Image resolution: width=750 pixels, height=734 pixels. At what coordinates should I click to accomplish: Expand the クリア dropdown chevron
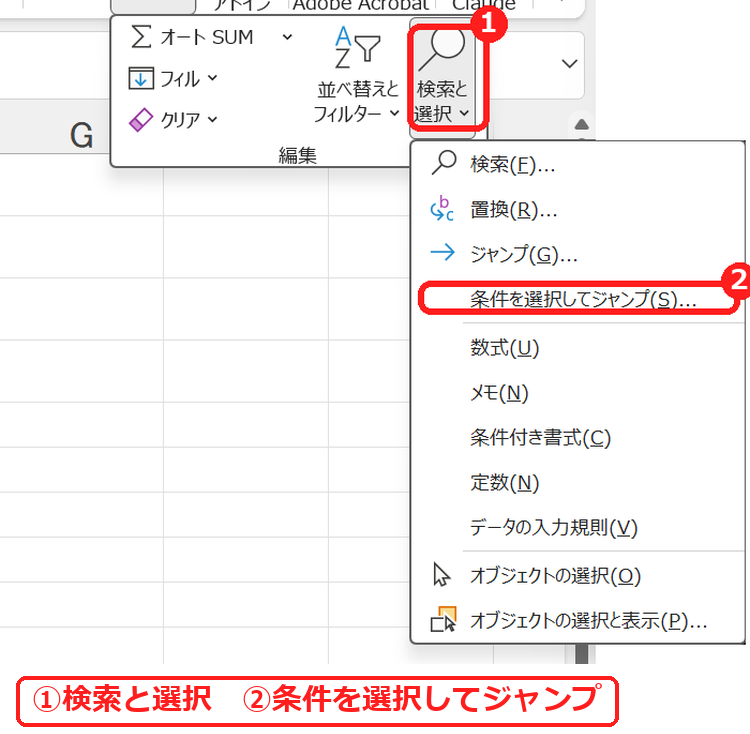213,119
